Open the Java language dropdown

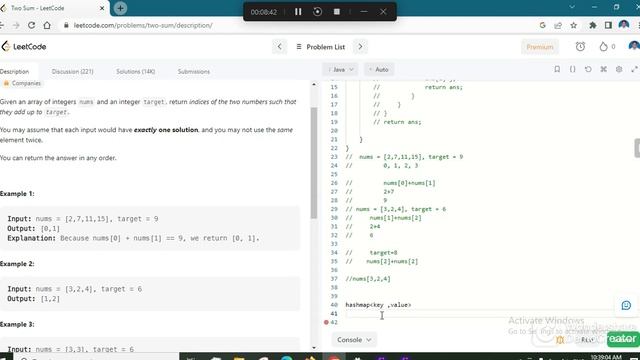point(340,69)
